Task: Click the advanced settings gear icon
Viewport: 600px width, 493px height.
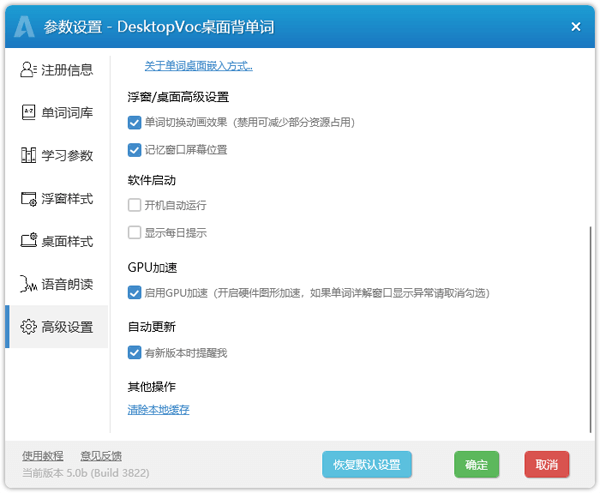Action: pos(28,326)
